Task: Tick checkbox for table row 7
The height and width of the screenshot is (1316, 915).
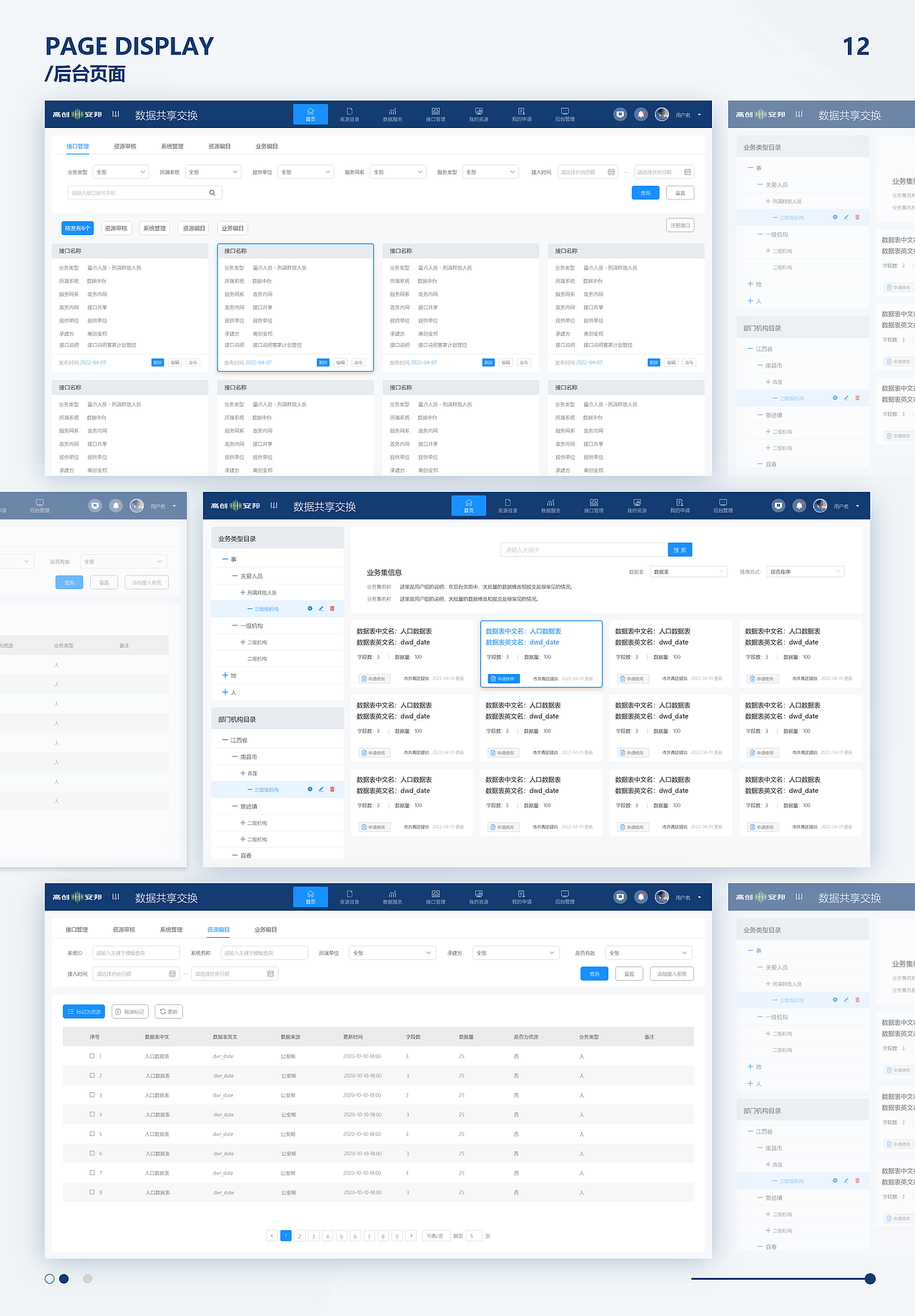Action: click(92, 1172)
